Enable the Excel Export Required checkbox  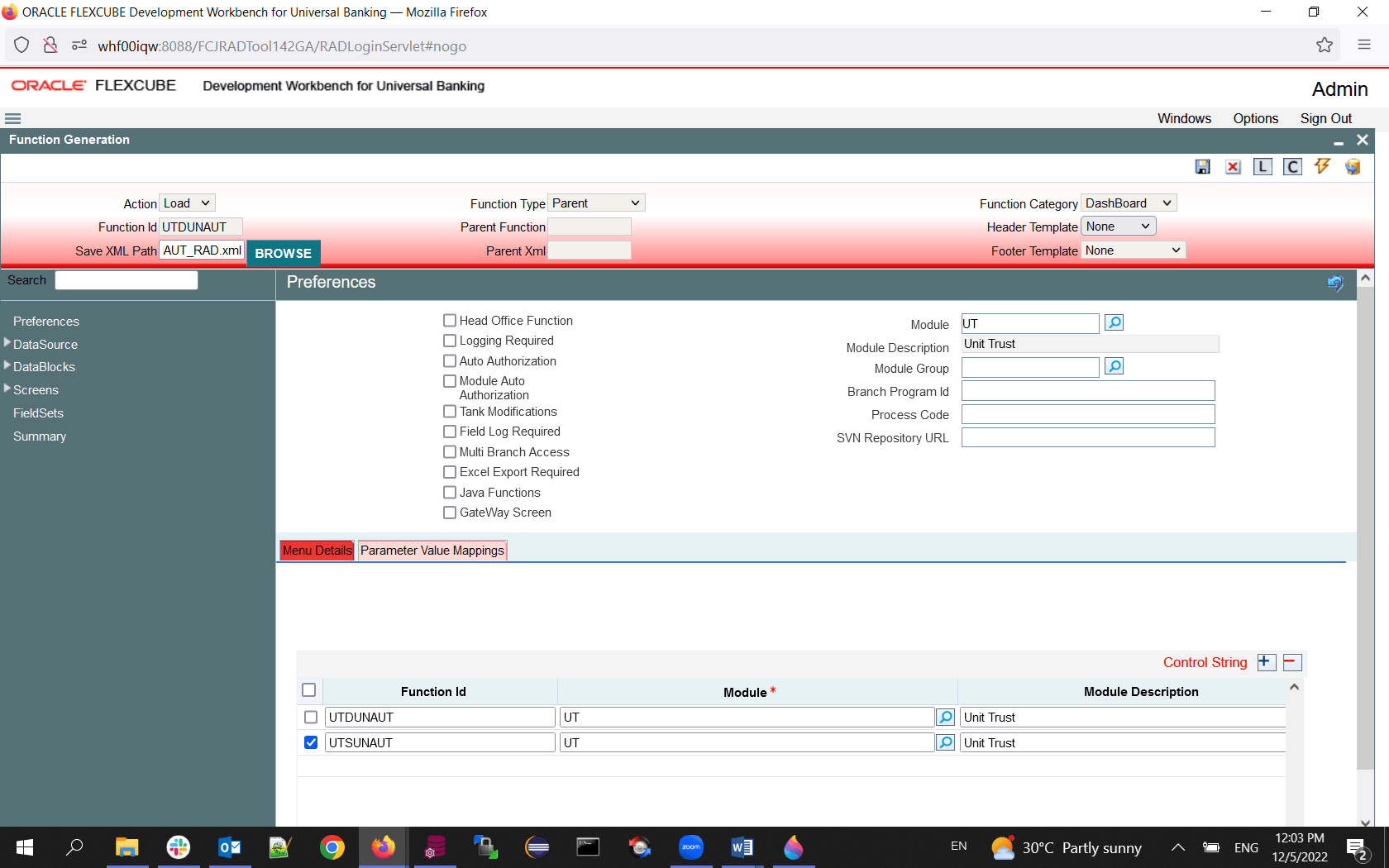tap(450, 472)
